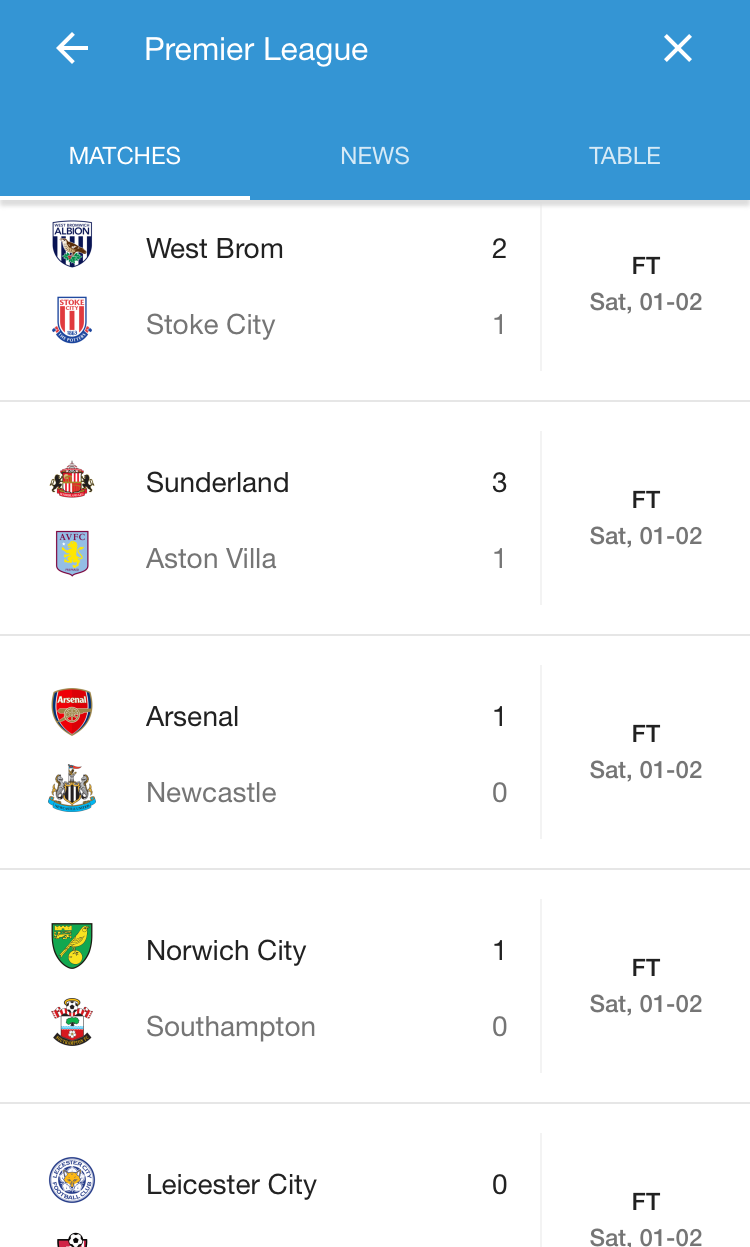This screenshot has width=750, height=1247.
Task: Open Aston Villa team name
Action: click(211, 559)
